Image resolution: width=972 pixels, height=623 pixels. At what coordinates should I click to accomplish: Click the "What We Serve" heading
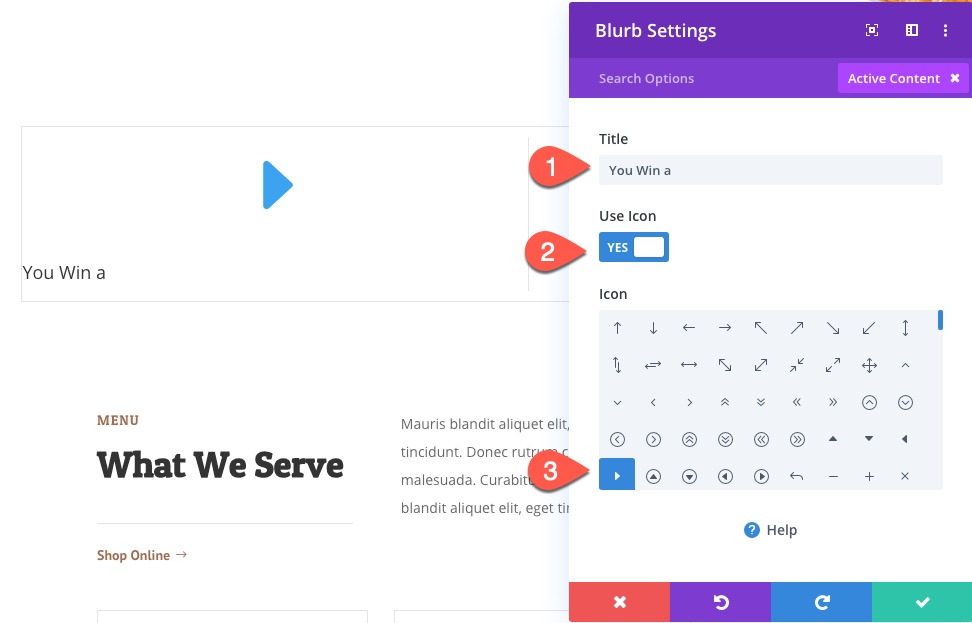pos(220,465)
